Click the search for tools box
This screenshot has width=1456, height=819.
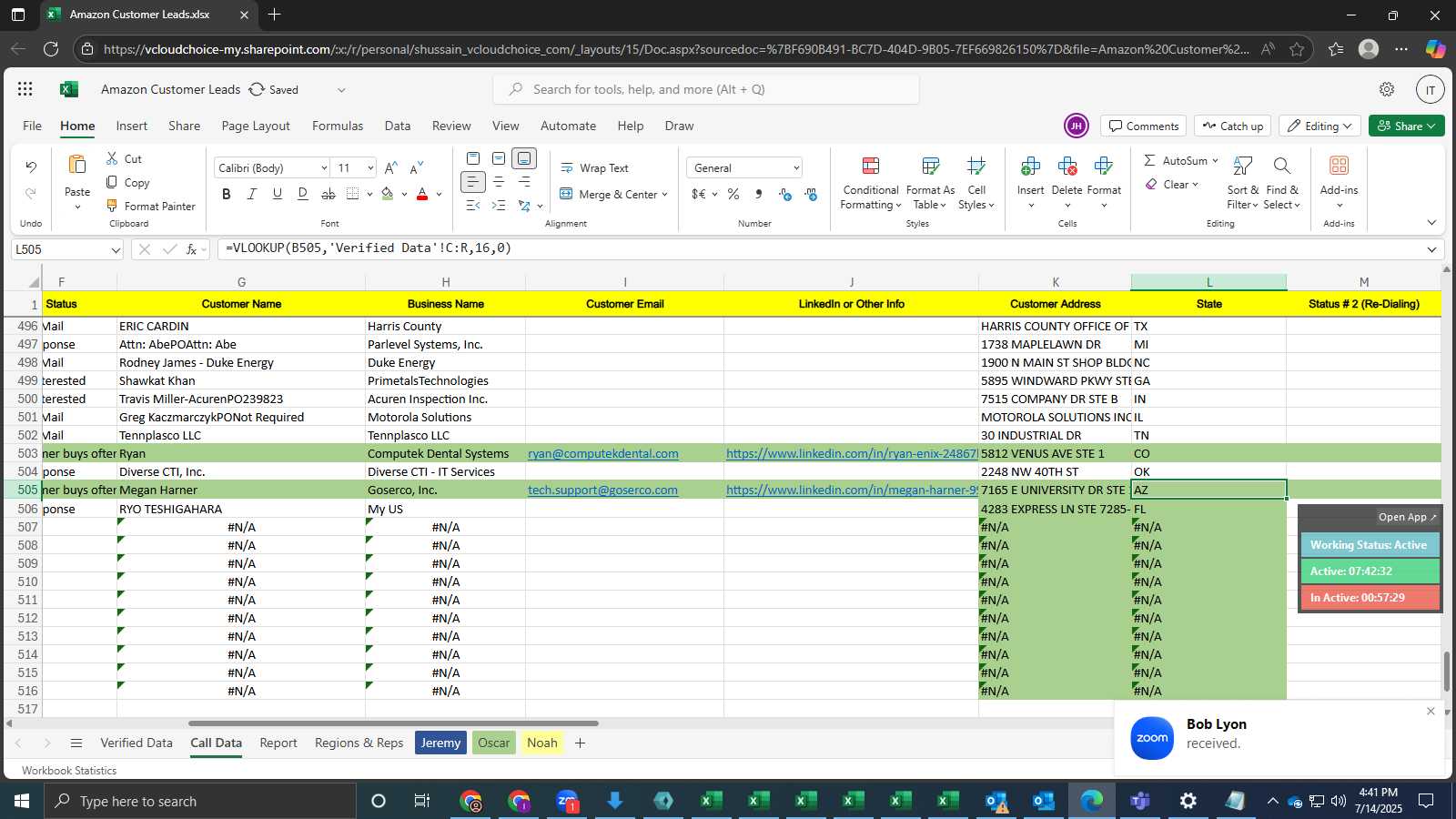click(706, 89)
